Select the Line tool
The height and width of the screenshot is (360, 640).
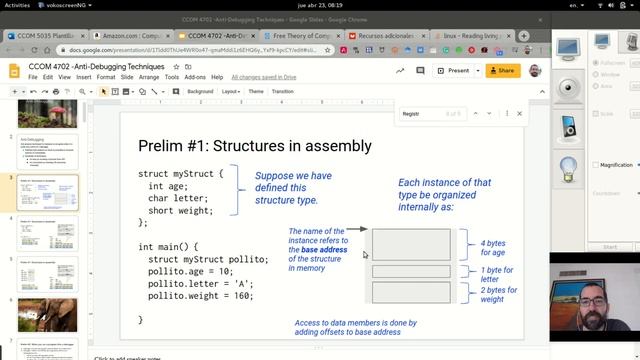(x=154, y=91)
